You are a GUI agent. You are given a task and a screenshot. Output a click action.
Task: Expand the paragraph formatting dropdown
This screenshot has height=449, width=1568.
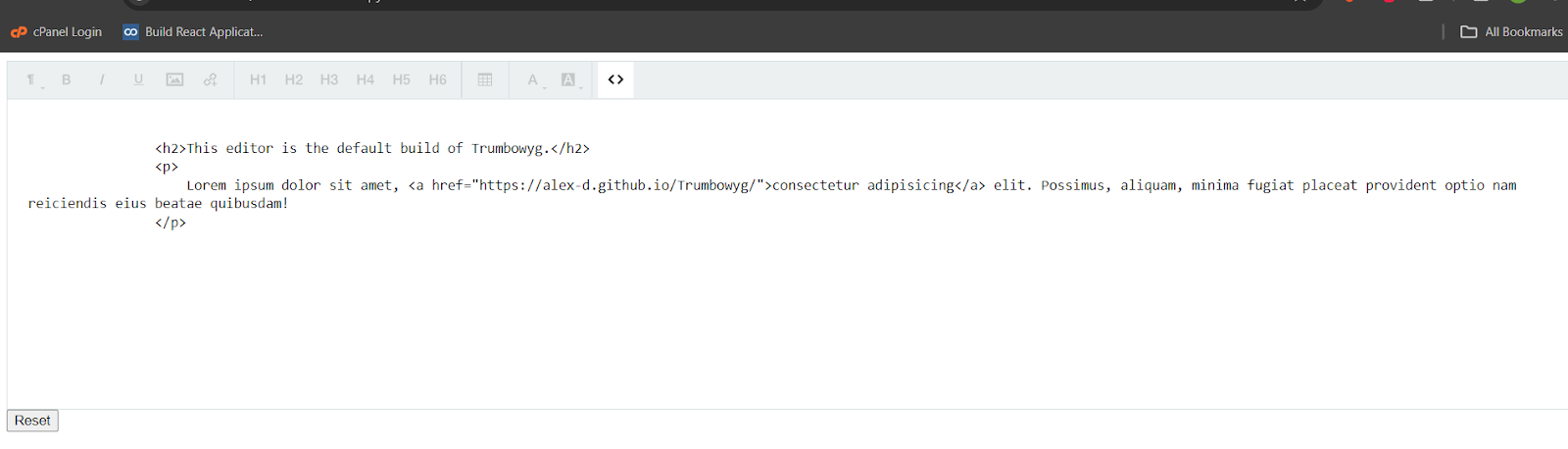pos(31,79)
